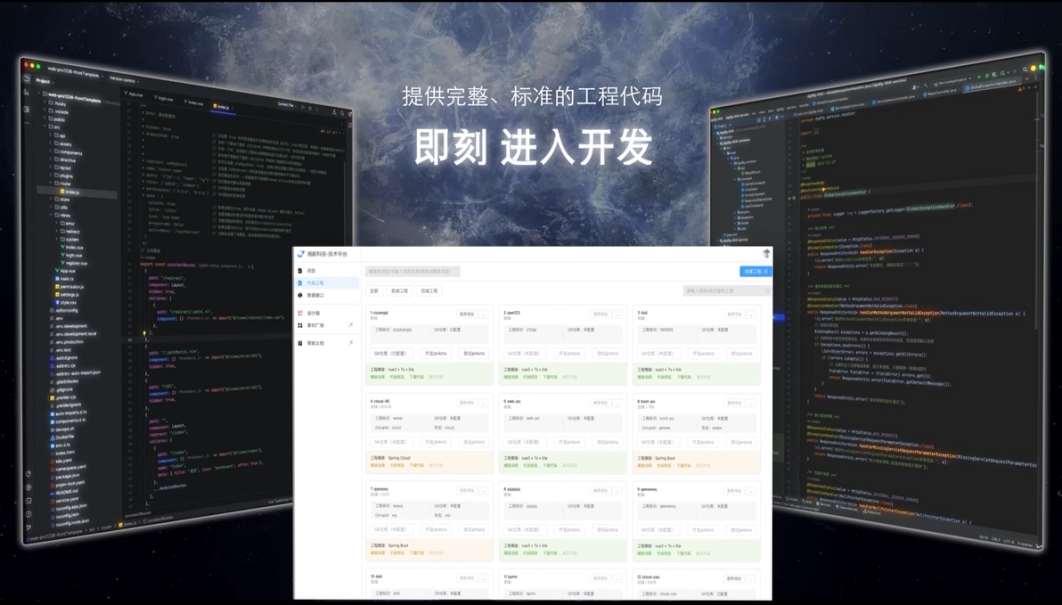Open more menu on card 5 web-po
Image resolution: width=1062 pixels, height=605 pixels.
[617, 402]
